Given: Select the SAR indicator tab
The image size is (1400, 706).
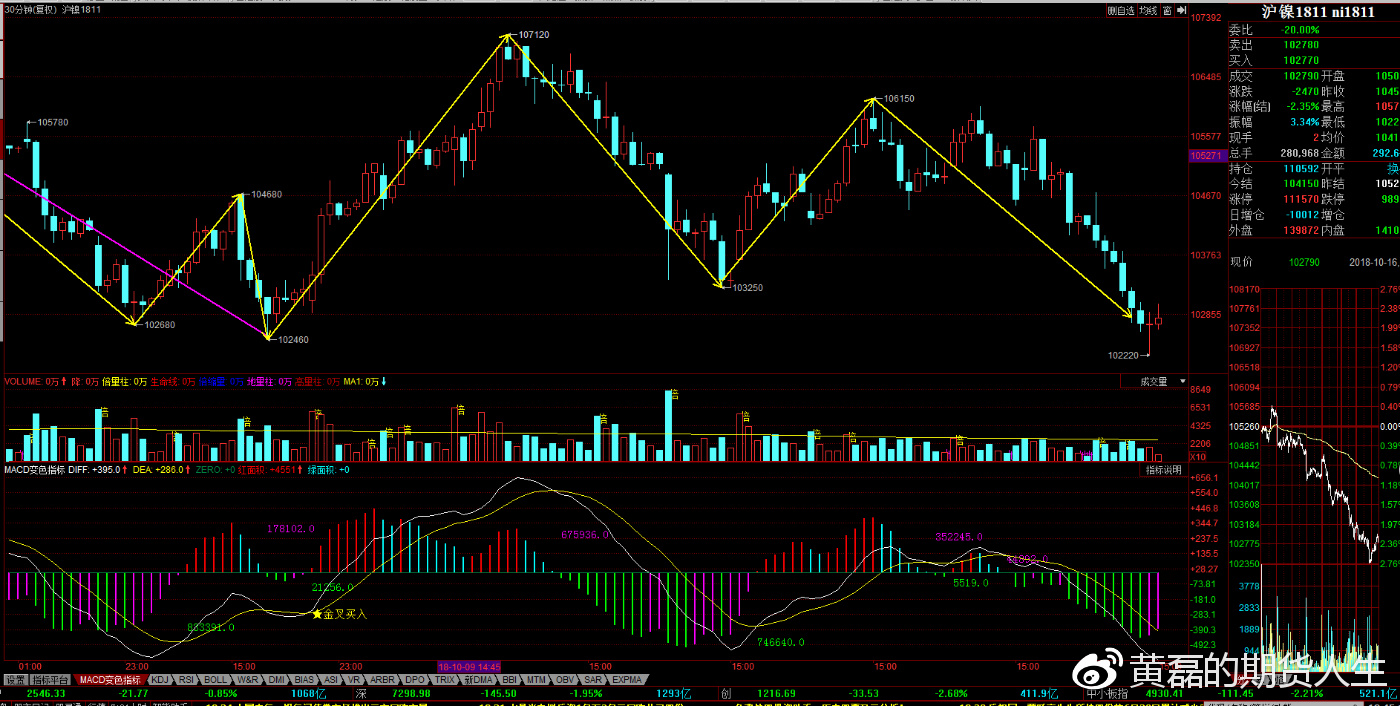Looking at the screenshot, I should [x=593, y=680].
